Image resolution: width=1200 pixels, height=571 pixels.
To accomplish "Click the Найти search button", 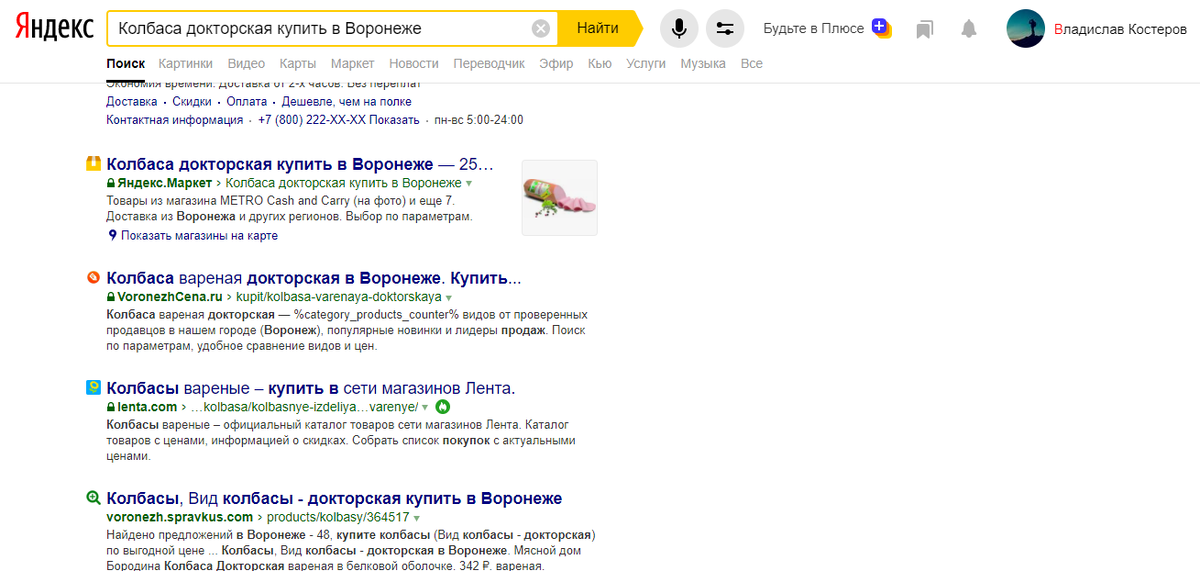I will [598, 28].
